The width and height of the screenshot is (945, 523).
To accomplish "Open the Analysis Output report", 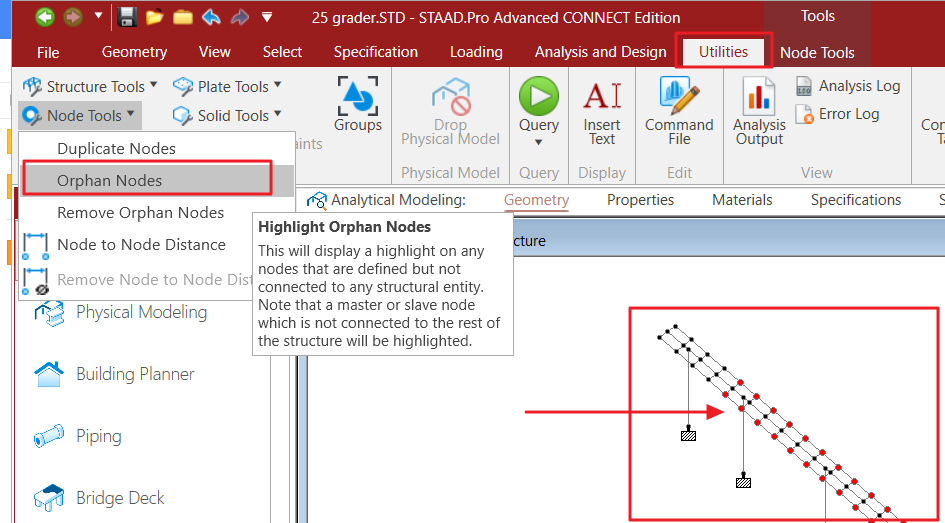I will 759,111.
